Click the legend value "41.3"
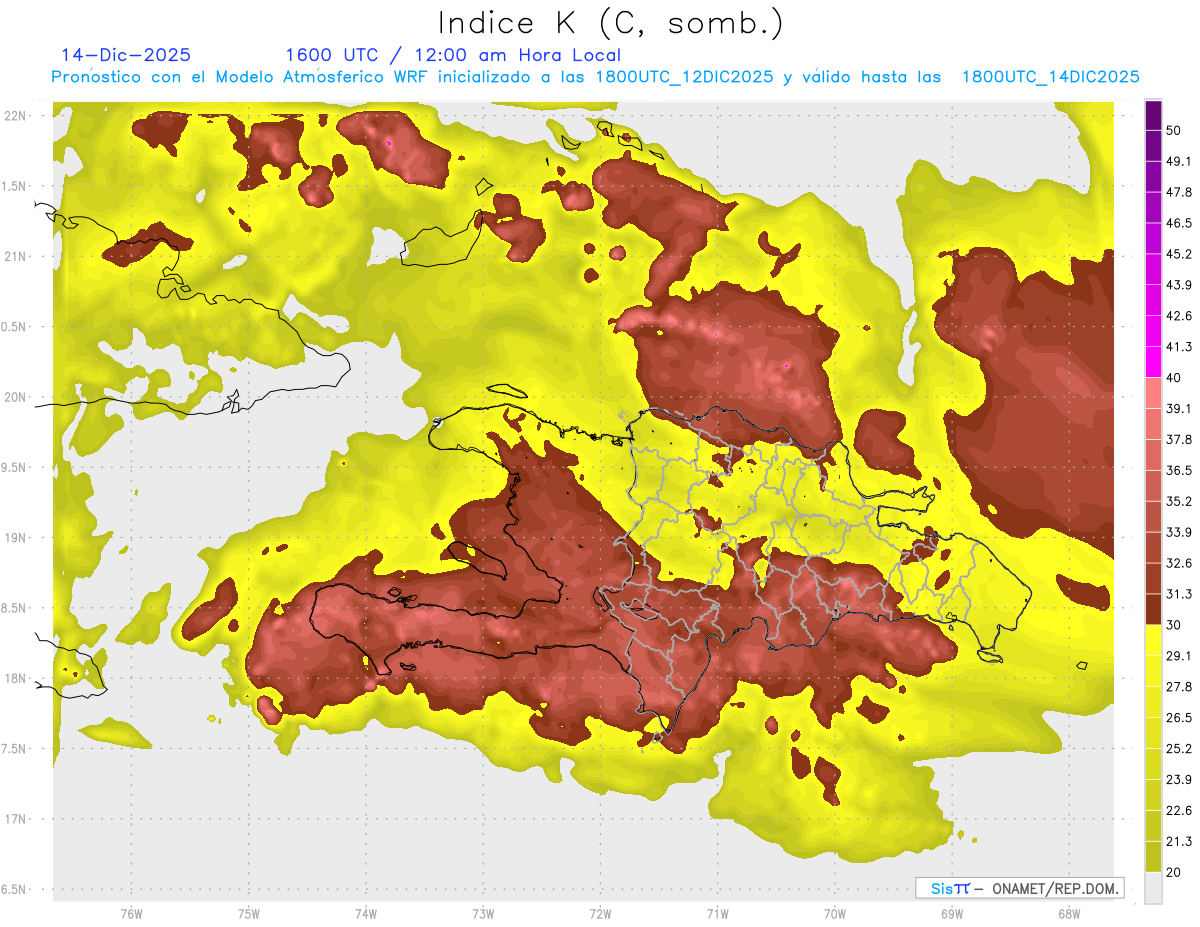This screenshot has height=927, width=1200. (x=1178, y=347)
